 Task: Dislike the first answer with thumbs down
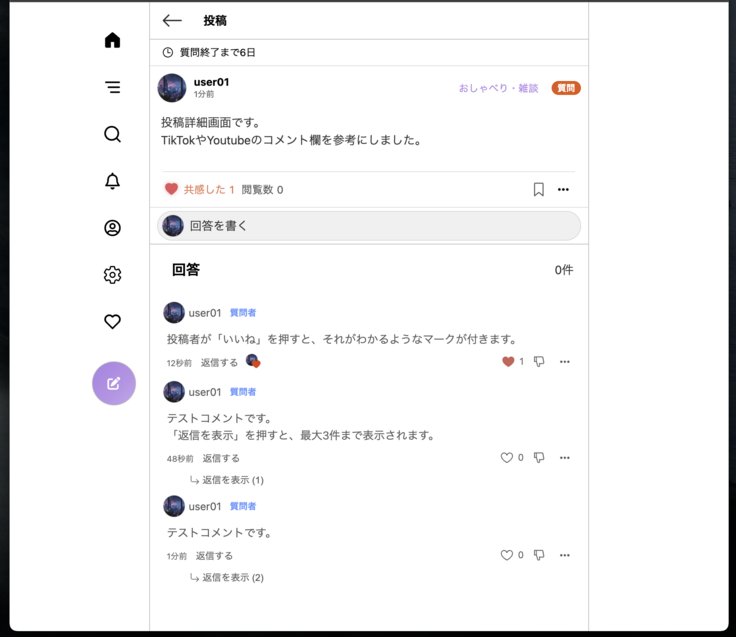539,361
